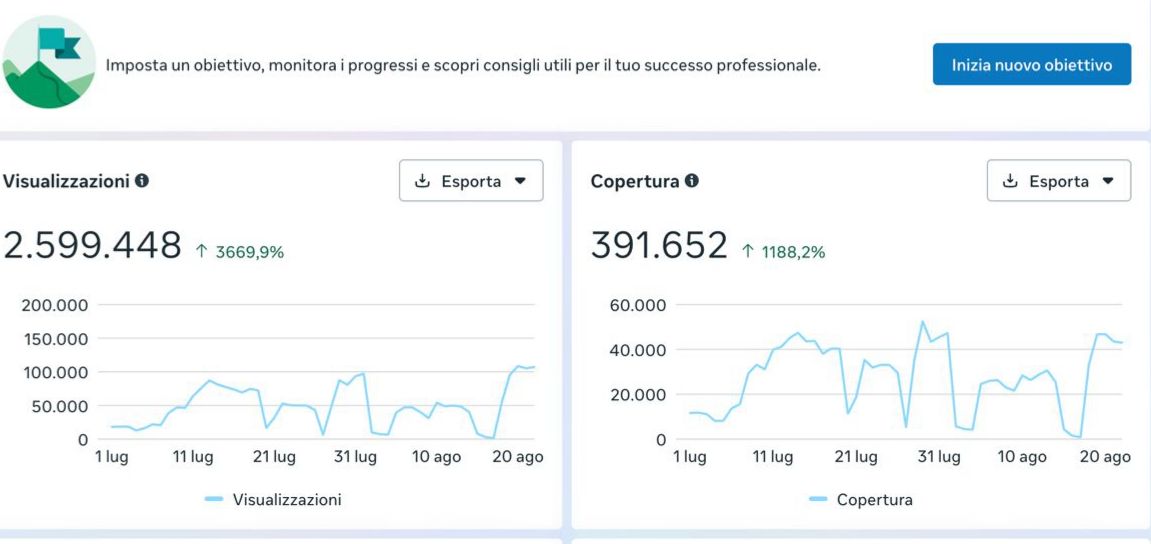The width and height of the screenshot is (1151, 544).
Task: Click the 20 ago point on Visualizzazioni chart
Action: tap(518, 457)
